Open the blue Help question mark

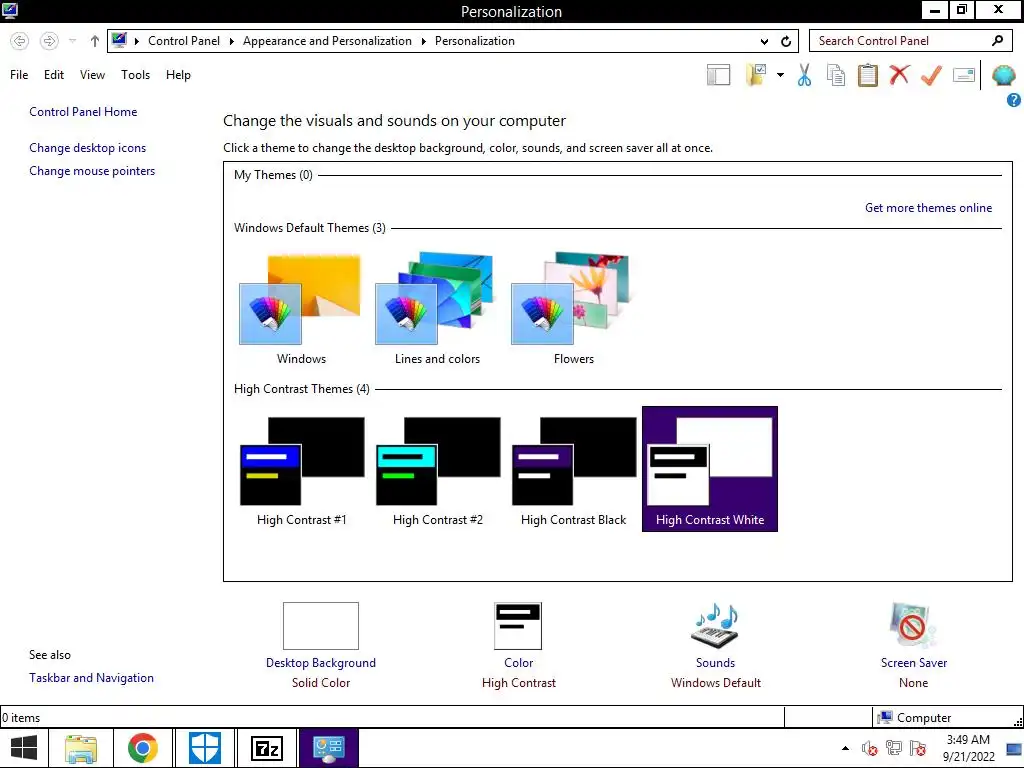tap(1014, 100)
